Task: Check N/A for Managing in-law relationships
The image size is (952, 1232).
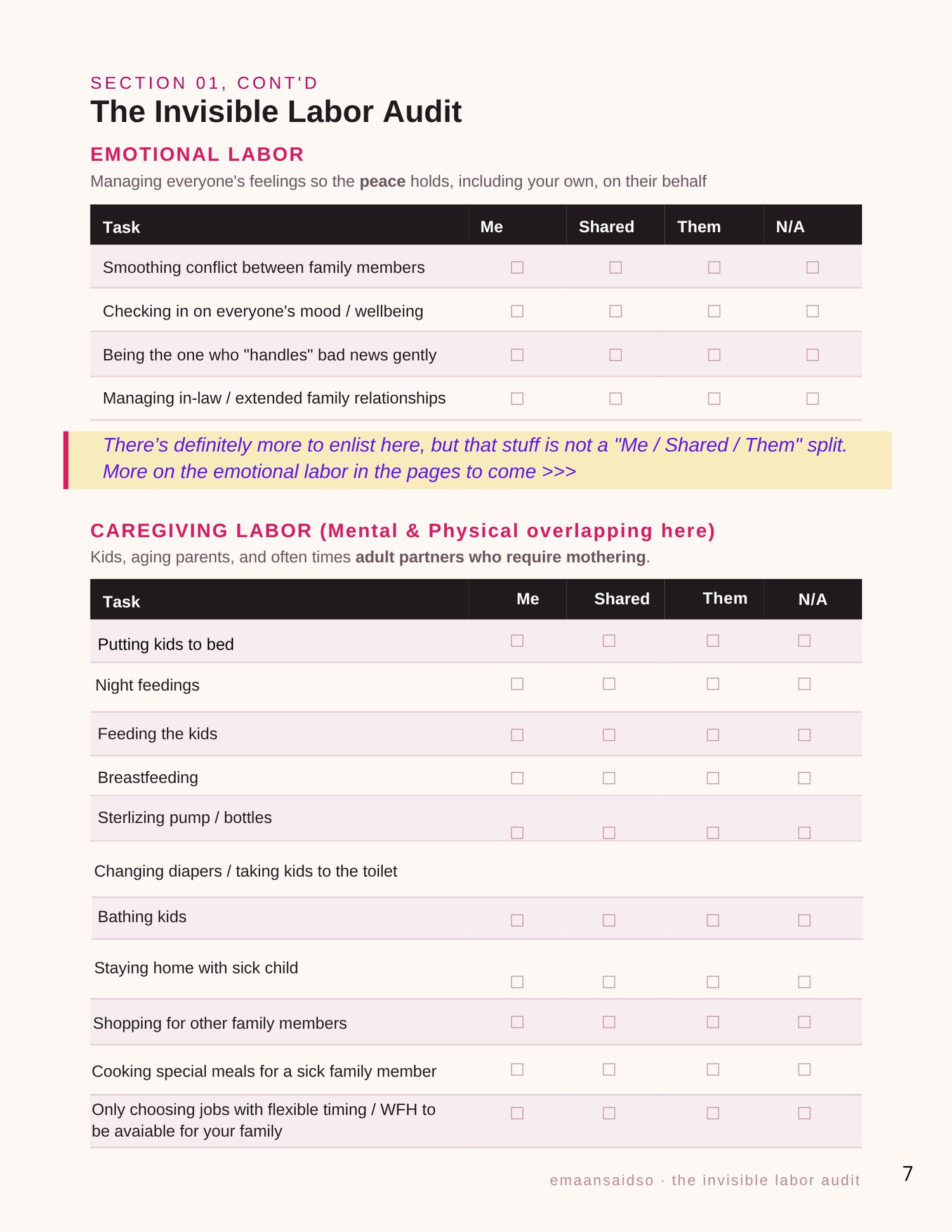Action: 812,399
